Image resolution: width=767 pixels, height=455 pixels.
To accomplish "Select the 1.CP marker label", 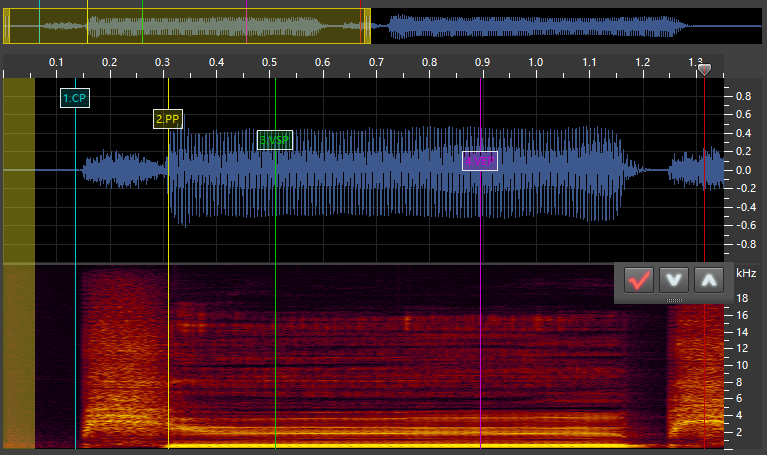I will coord(74,98).
